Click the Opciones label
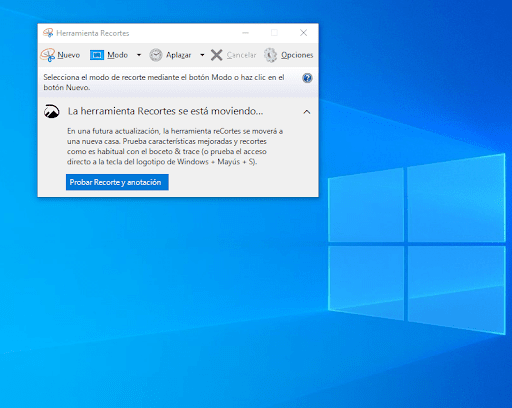Viewport: 512px width, 408px height. (x=297, y=55)
